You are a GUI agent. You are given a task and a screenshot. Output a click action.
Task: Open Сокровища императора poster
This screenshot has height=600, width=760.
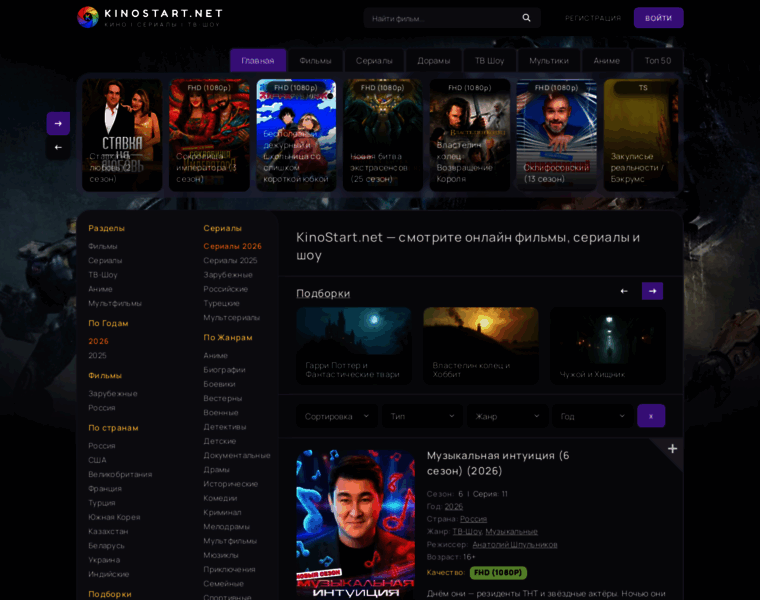[x=209, y=135]
